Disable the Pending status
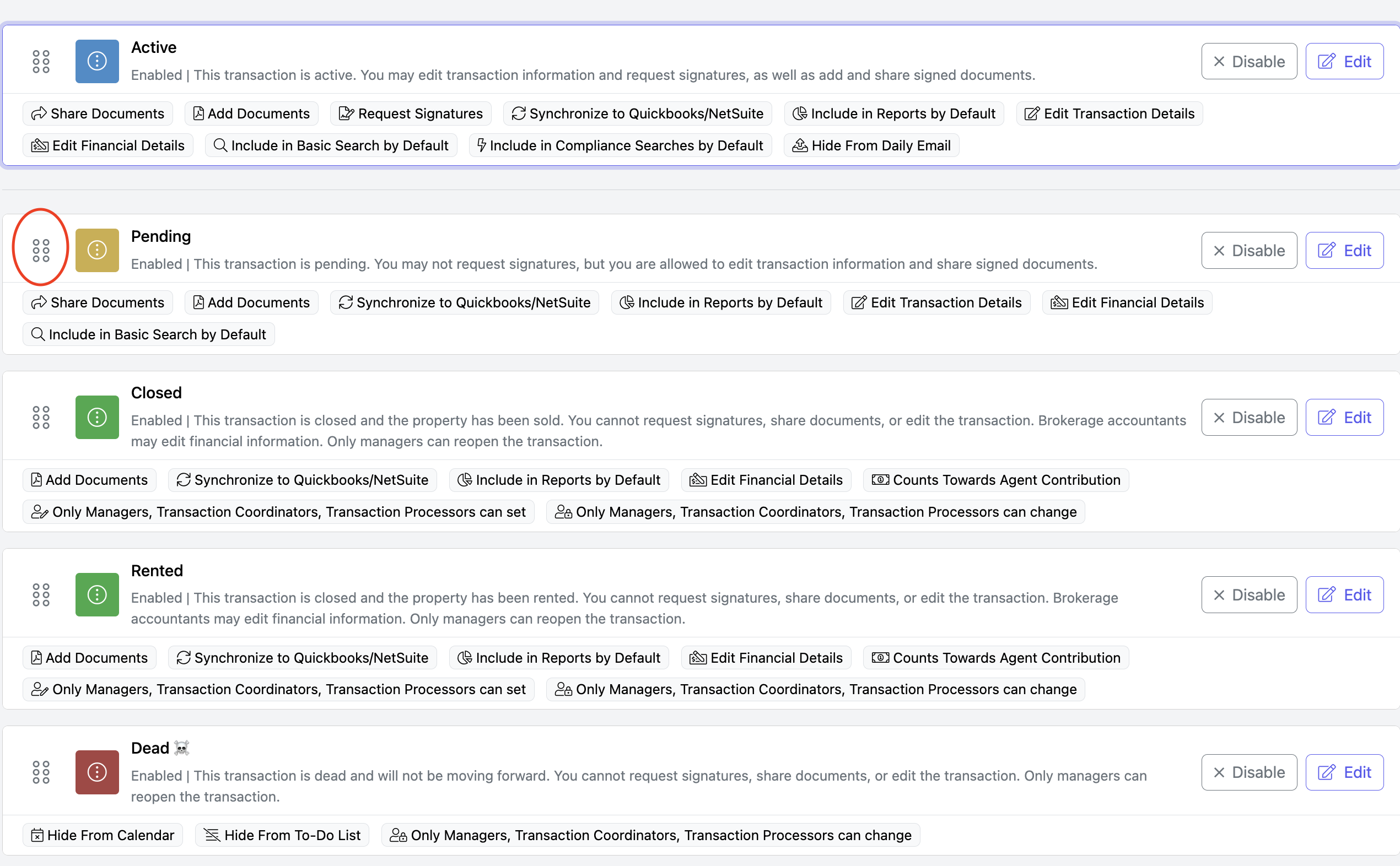 [x=1249, y=250]
